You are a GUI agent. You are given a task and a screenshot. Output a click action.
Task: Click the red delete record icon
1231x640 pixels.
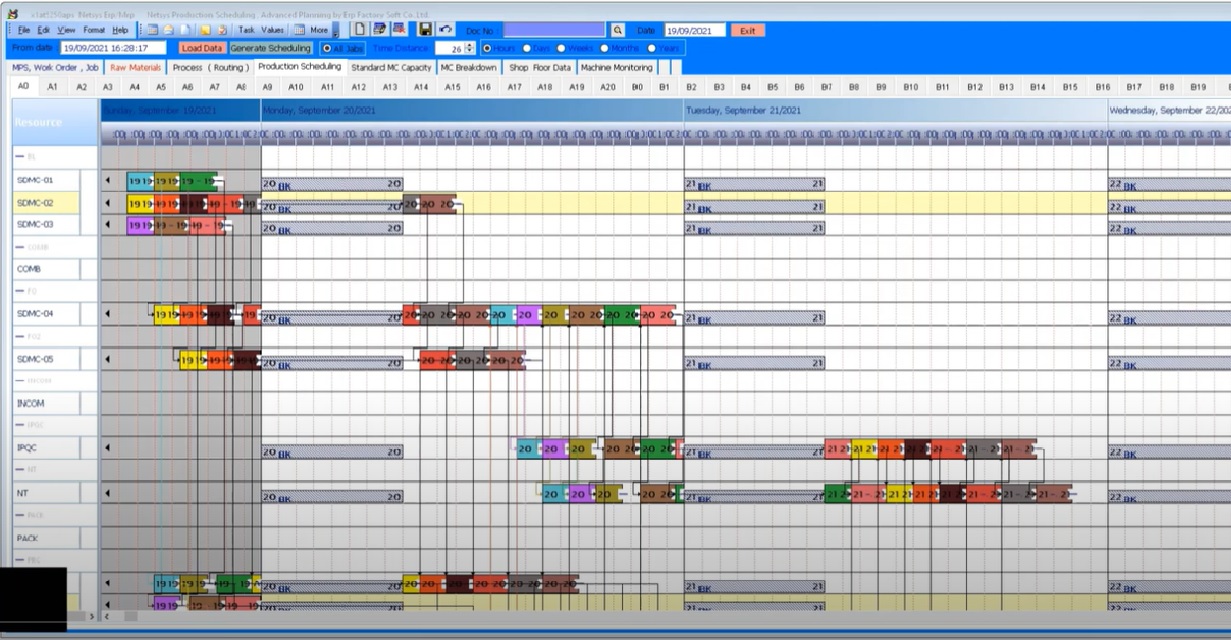tap(397, 30)
